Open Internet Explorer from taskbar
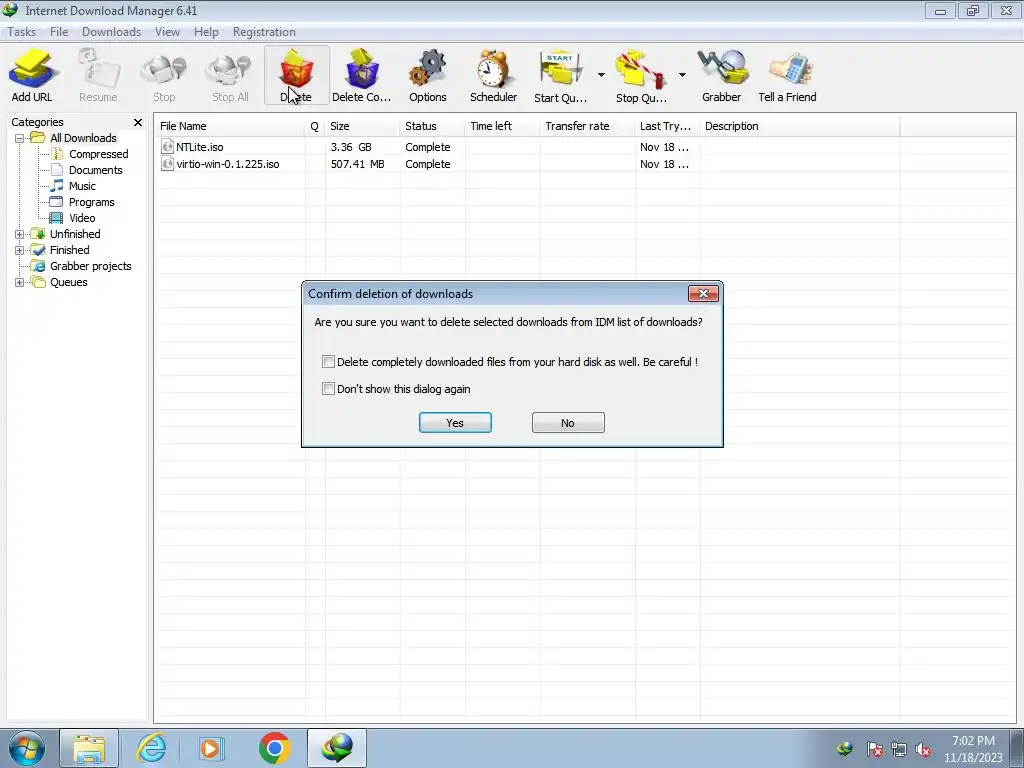This screenshot has width=1024, height=768. 151,748
